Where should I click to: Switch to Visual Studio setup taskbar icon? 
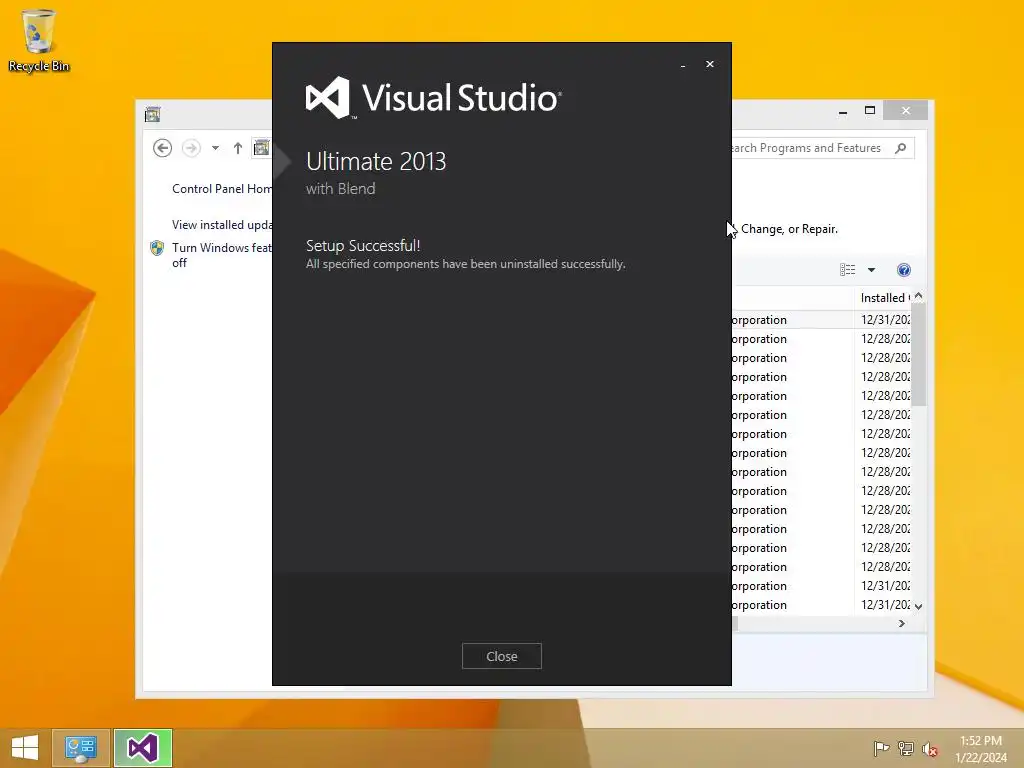click(143, 748)
